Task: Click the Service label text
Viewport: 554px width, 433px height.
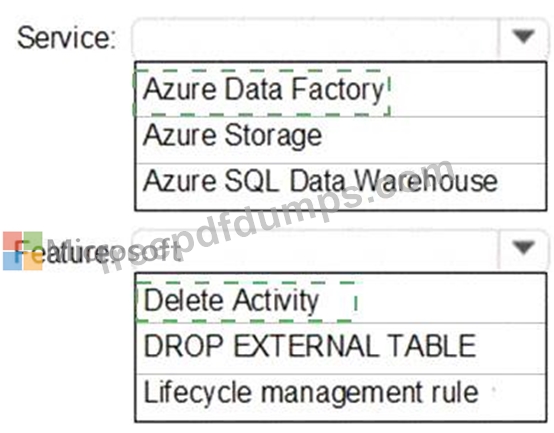Action: tap(66, 37)
